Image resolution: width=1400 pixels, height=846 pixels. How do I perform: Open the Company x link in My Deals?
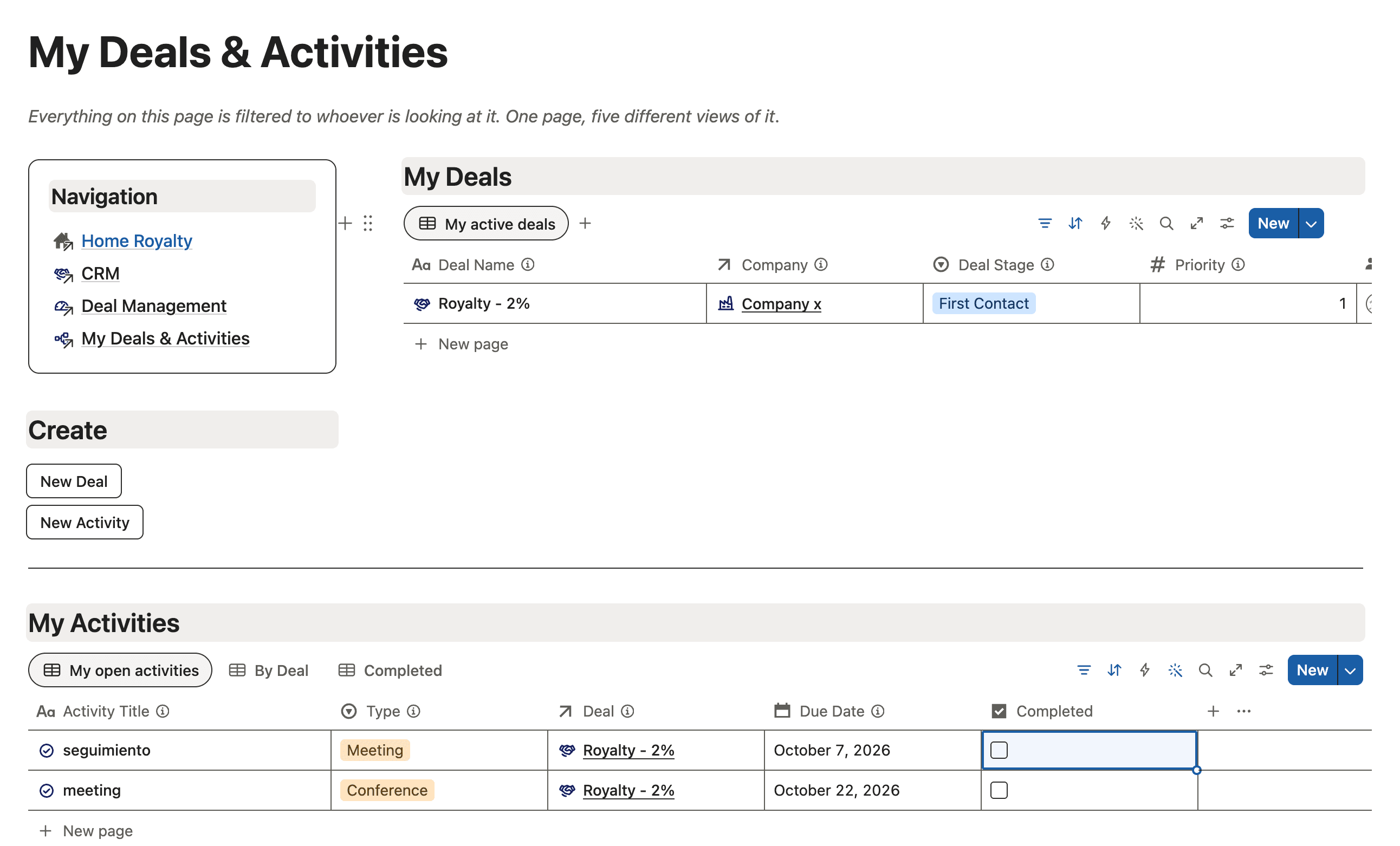pyautogui.click(x=781, y=304)
